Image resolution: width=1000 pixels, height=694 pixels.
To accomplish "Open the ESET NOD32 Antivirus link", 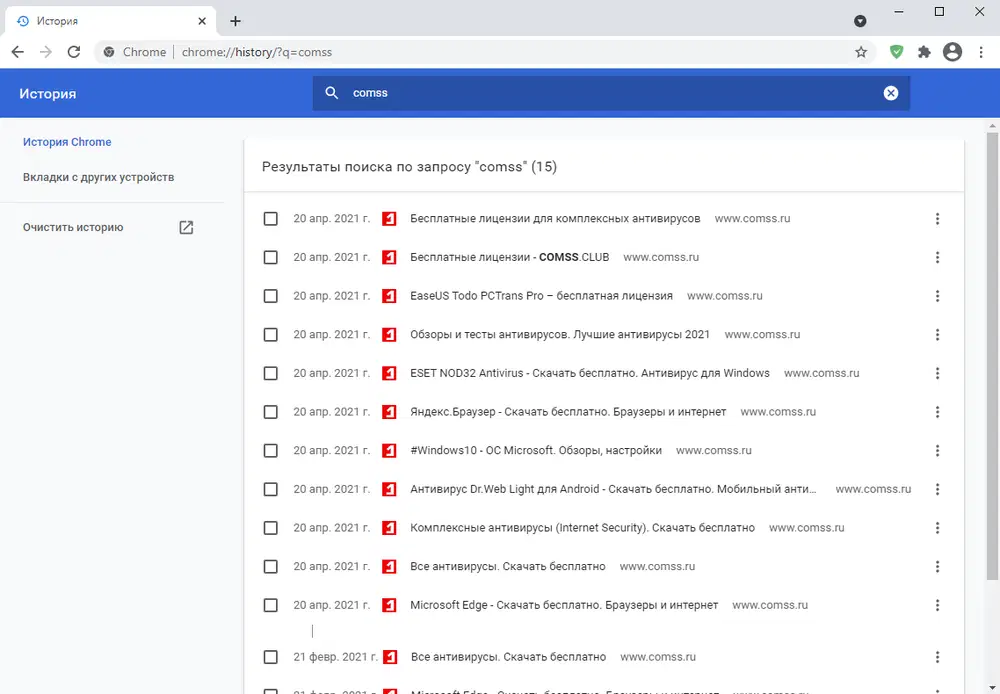I will 590,373.
